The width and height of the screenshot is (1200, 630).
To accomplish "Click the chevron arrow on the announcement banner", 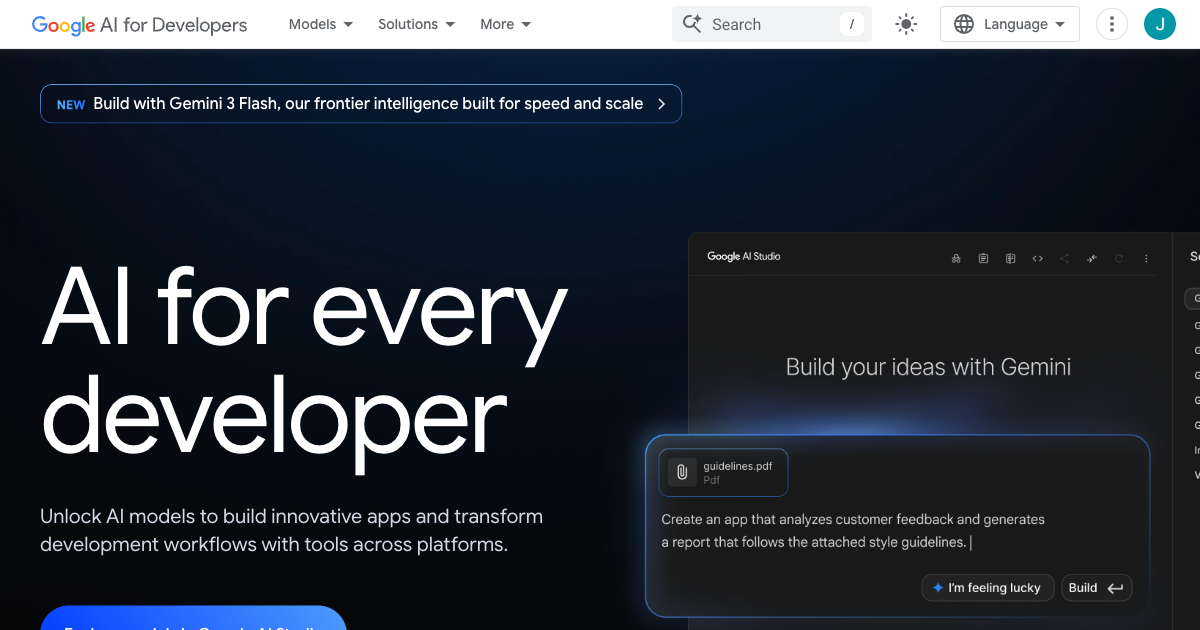I will pyautogui.click(x=661, y=104).
